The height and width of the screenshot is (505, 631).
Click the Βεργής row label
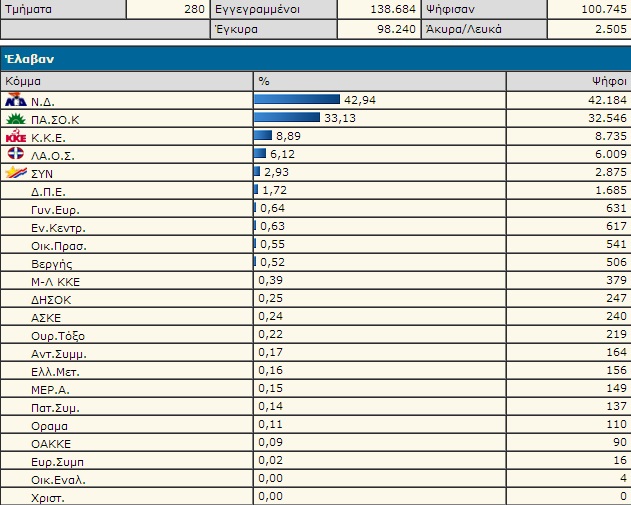(52, 264)
